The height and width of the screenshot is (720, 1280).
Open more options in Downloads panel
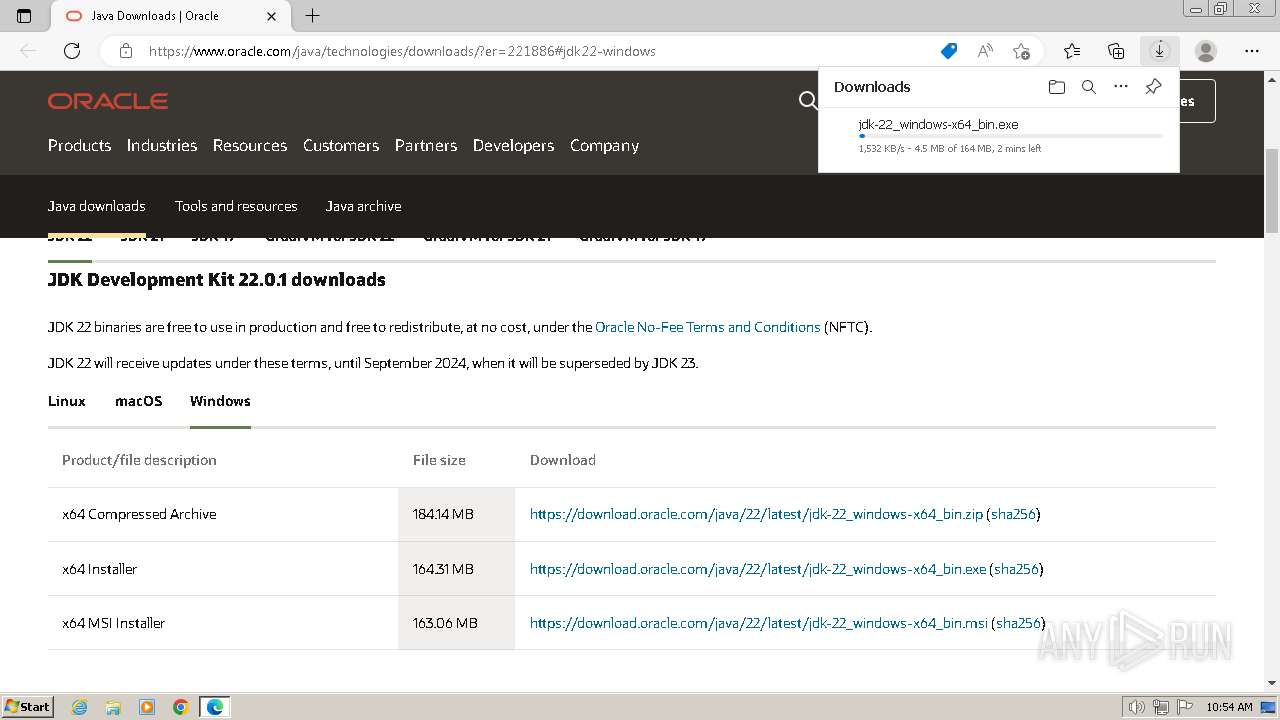1121,87
